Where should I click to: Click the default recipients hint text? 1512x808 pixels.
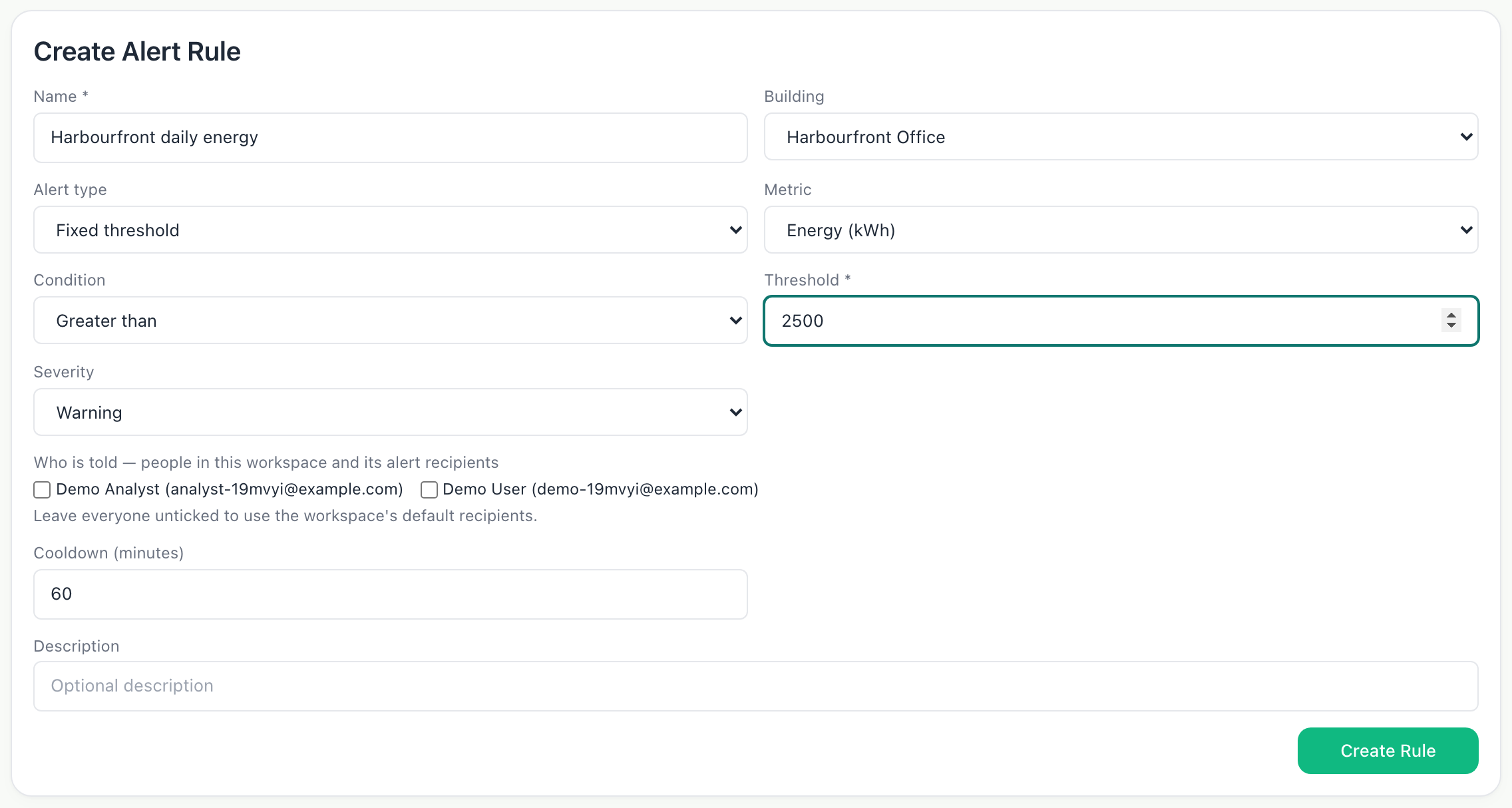tap(285, 516)
